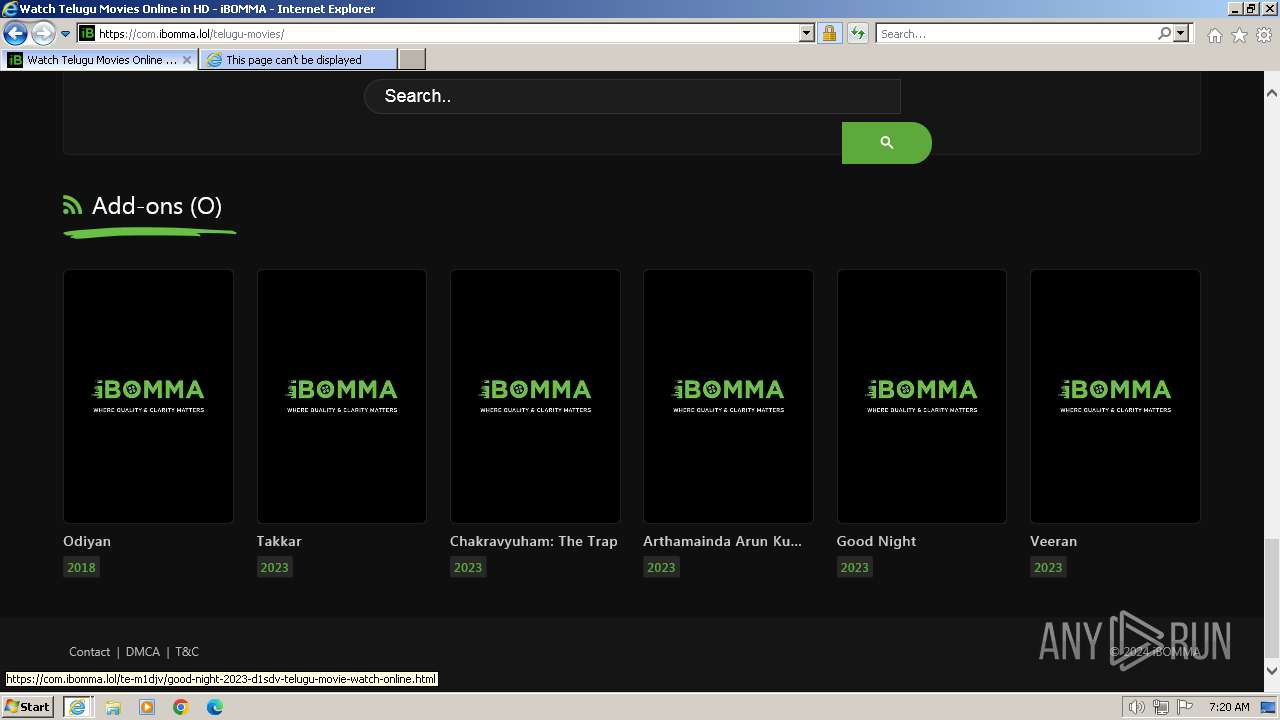Image resolution: width=1280 pixels, height=720 pixels.
Task: Switch to This page can't be displayed tab
Action: point(297,60)
